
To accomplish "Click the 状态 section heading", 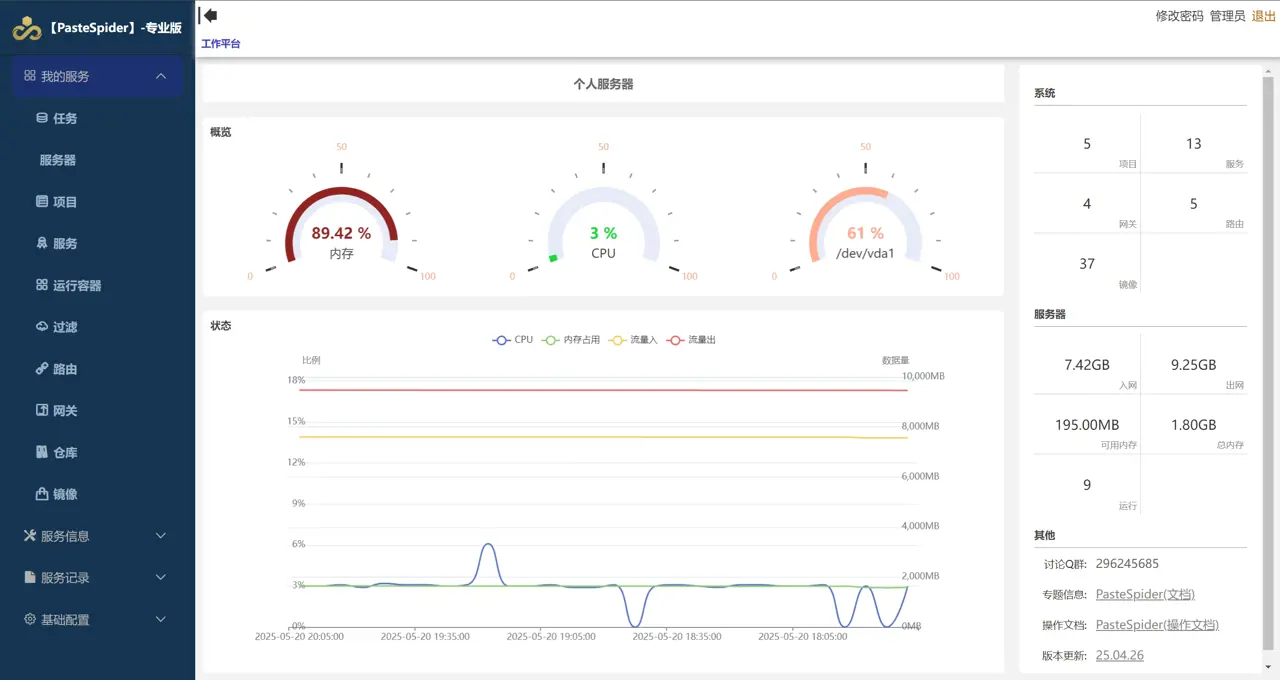I will 220,326.
